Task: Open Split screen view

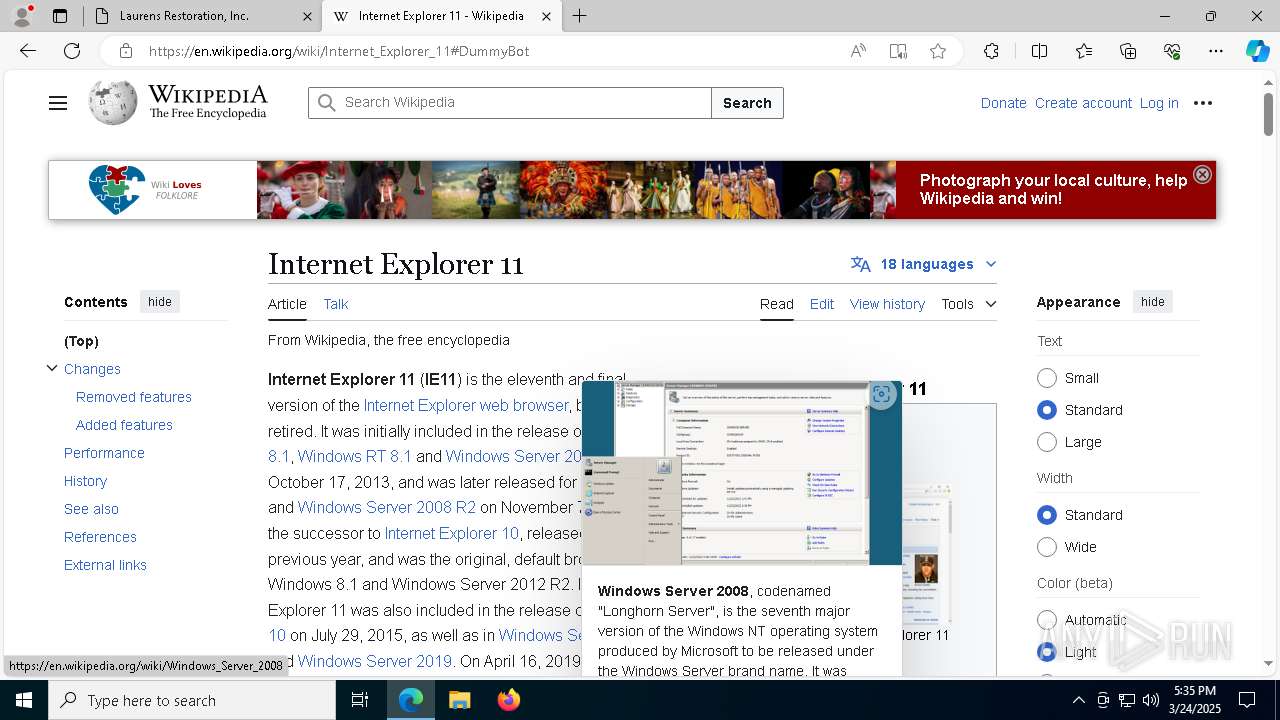Action: (x=1039, y=51)
